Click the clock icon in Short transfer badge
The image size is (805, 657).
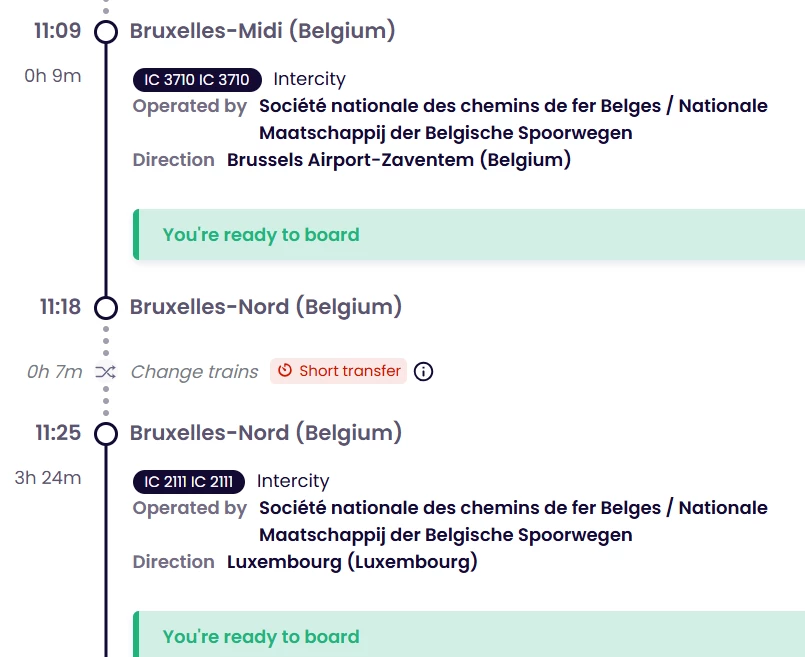coord(285,371)
